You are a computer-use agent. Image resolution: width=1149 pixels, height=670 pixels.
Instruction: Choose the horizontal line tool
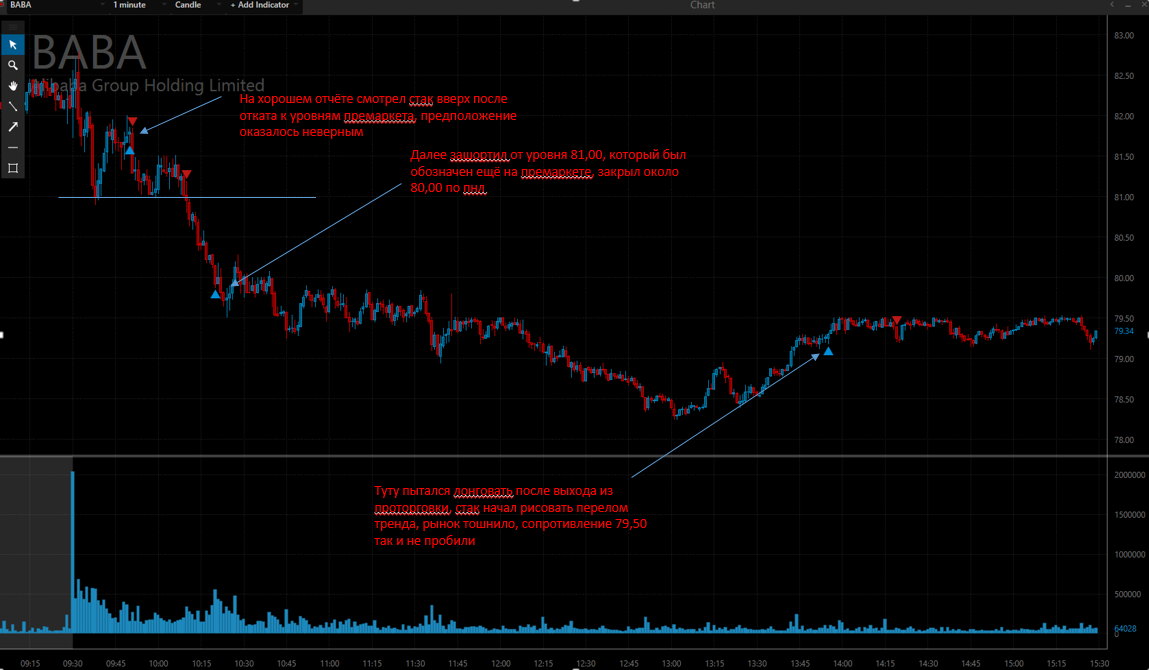point(12,147)
